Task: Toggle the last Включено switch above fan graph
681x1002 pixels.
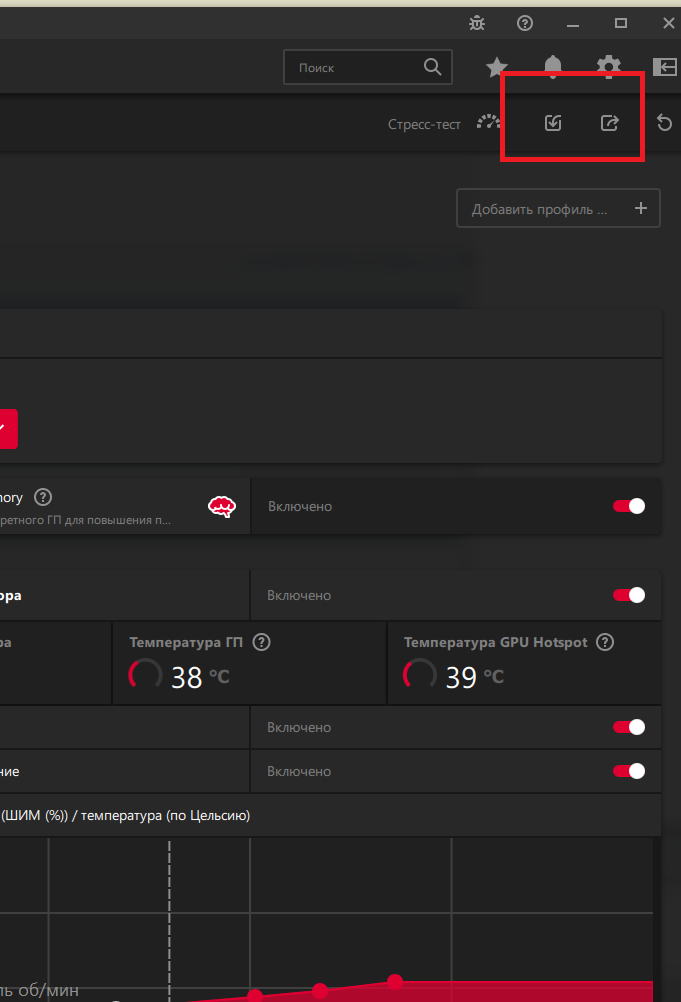Action: tap(629, 771)
